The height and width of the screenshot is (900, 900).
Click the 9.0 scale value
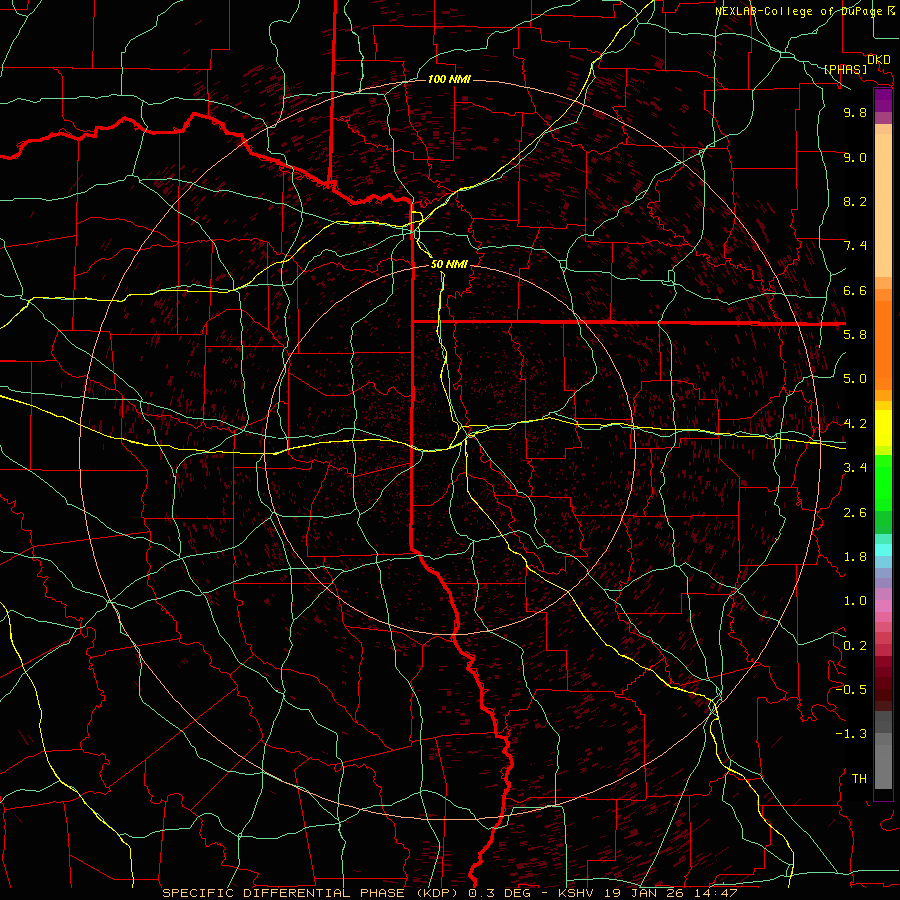pos(855,157)
